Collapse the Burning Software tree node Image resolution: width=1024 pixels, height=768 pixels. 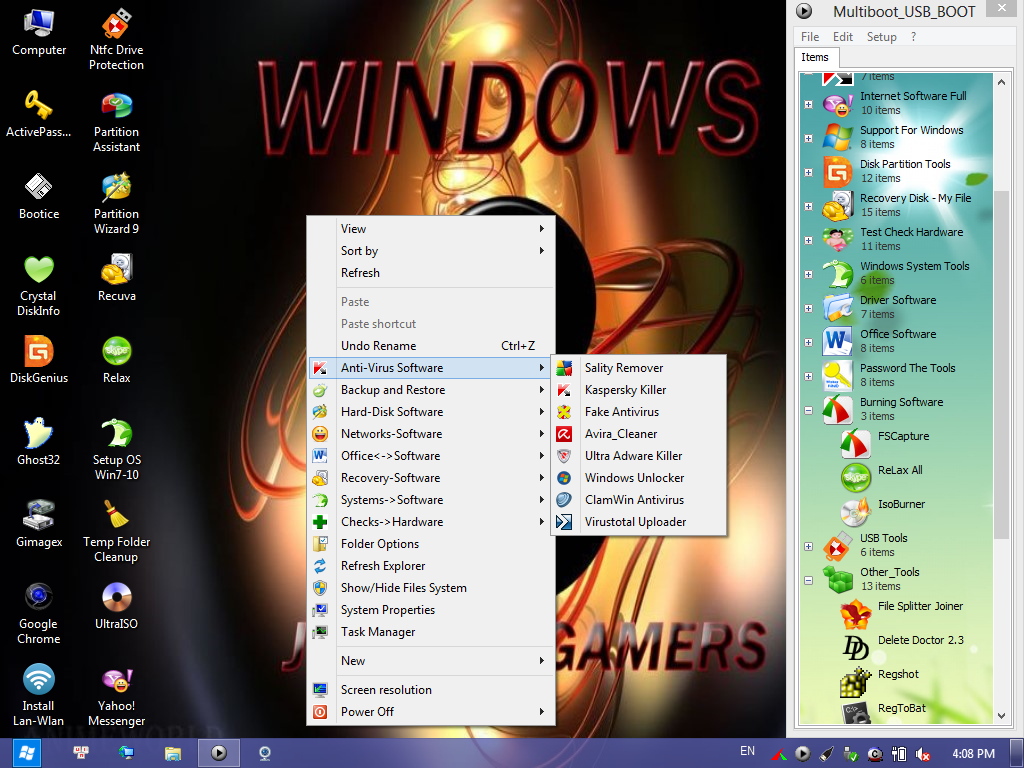[808, 411]
